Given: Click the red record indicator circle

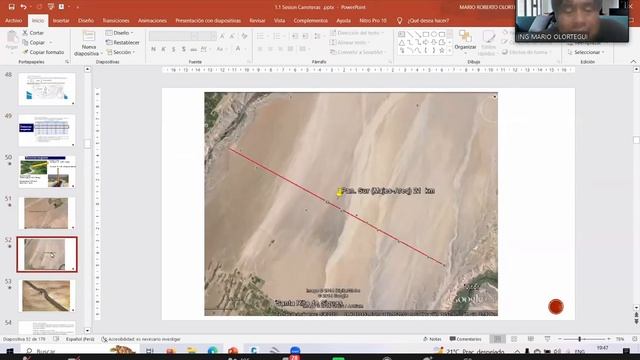Looking at the screenshot, I should [556, 307].
